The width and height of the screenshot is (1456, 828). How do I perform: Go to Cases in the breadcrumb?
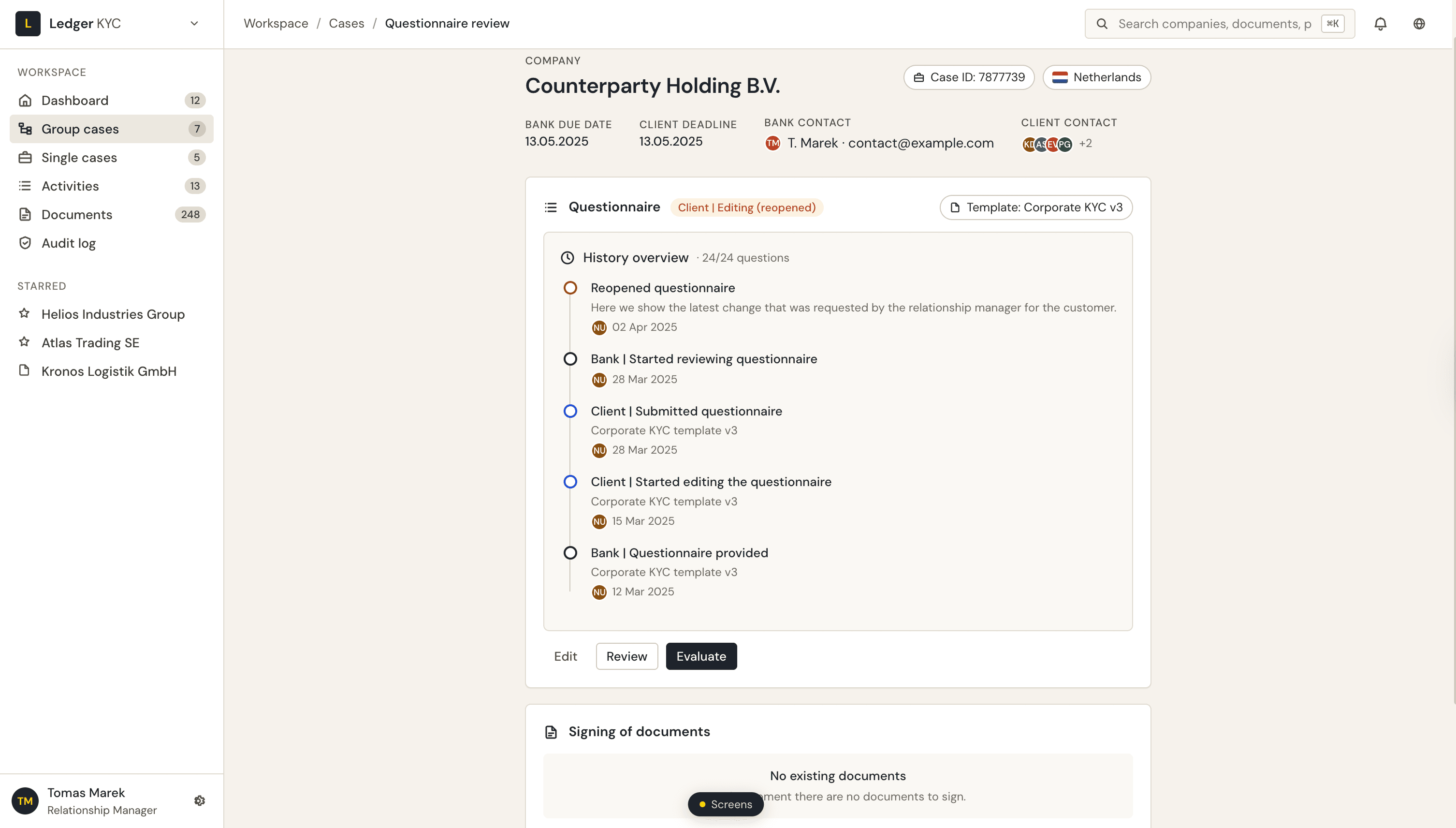click(x=347, y=23)
